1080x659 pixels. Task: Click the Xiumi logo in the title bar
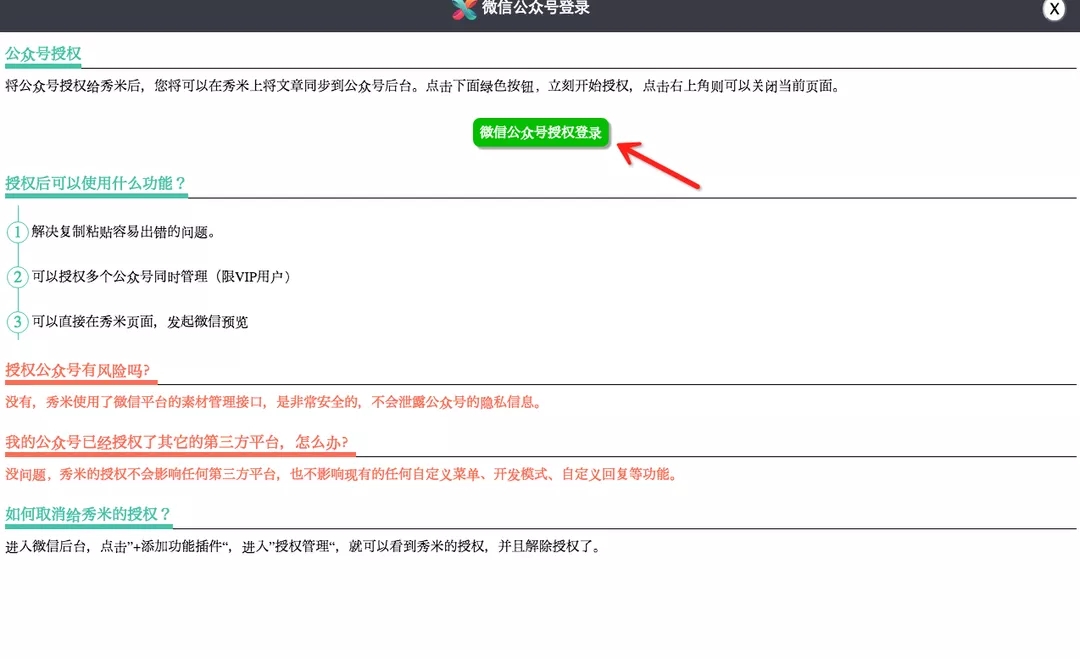(463, 9)
